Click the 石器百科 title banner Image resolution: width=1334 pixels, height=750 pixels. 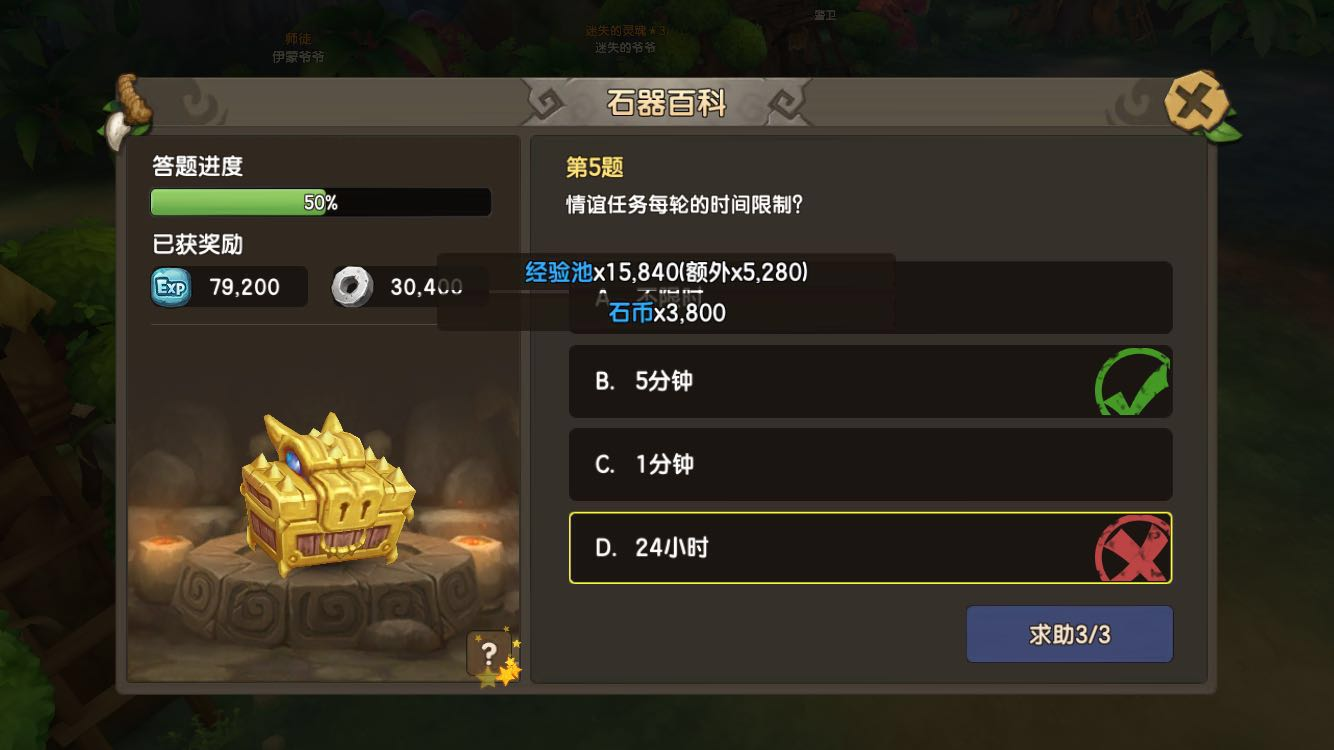click(x=666, y=103)
